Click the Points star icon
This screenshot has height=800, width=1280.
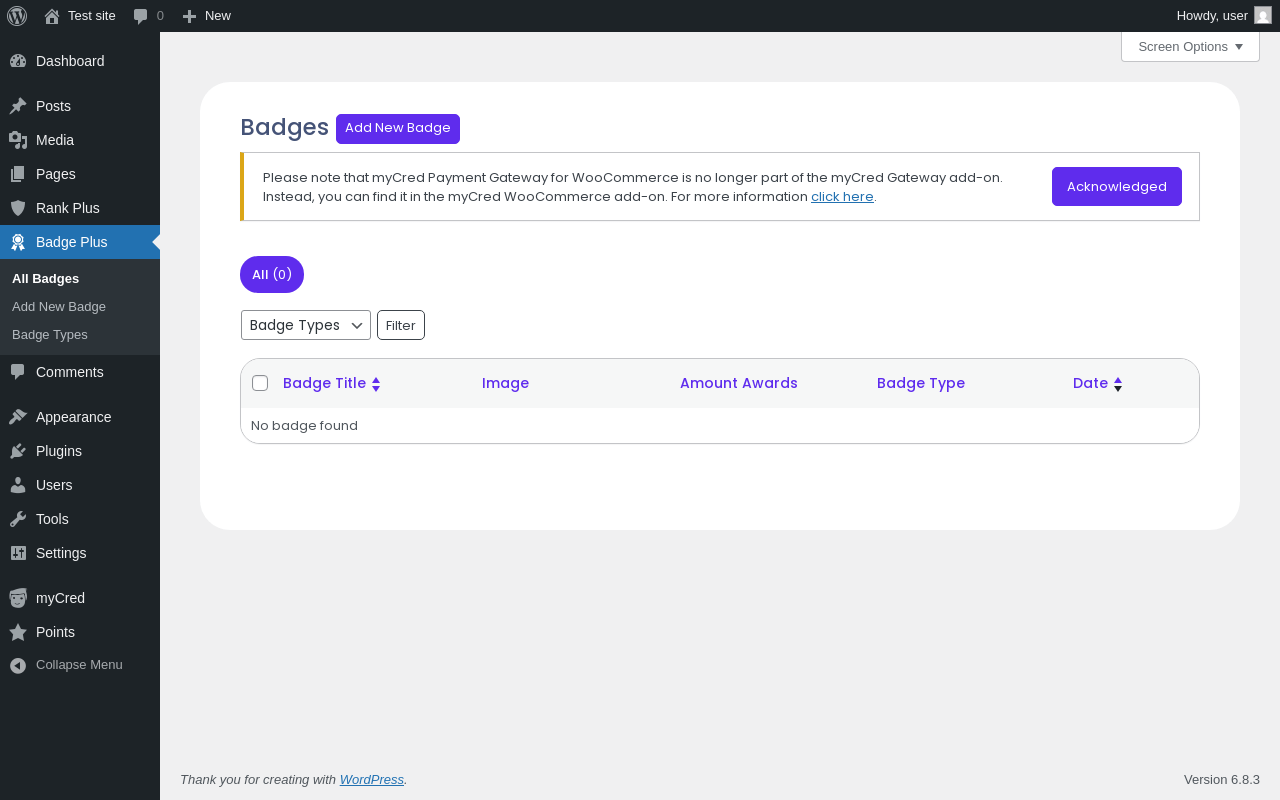[x=18, y=632]
